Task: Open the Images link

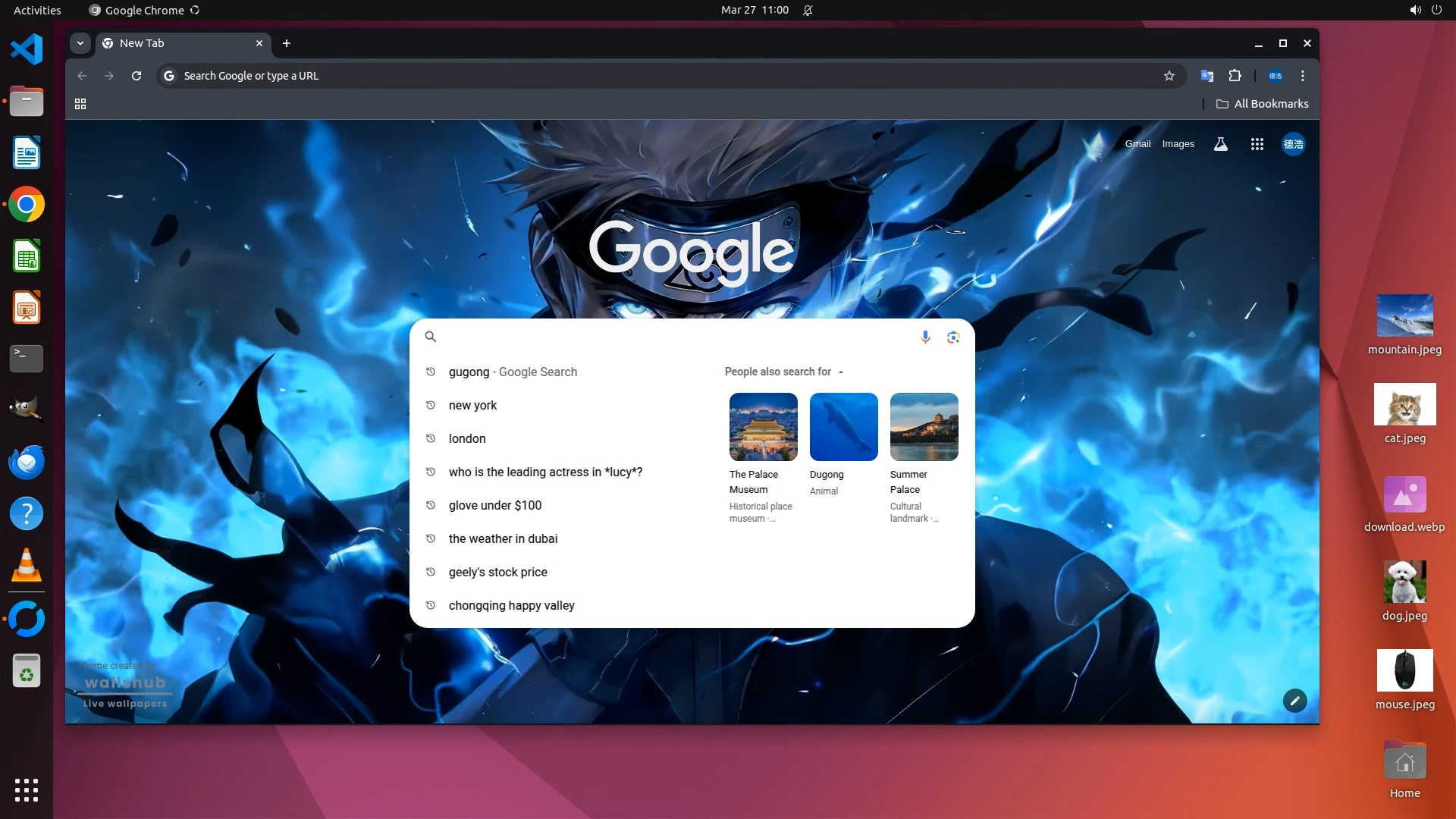Action: 1178,144
